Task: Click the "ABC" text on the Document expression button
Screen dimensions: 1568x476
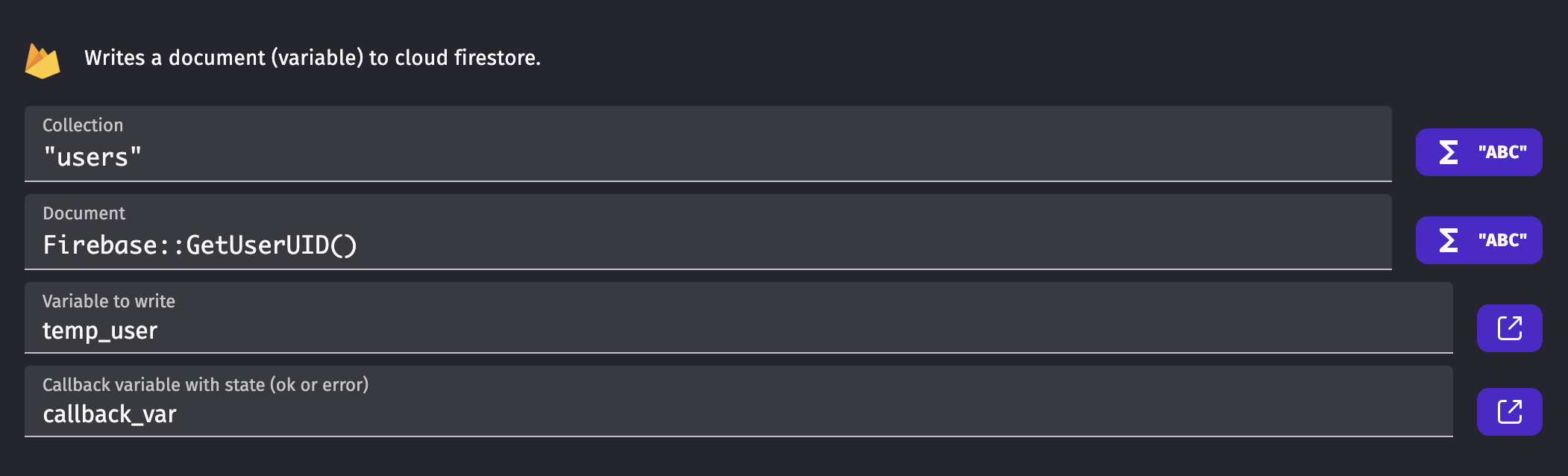Action: 1502,240
